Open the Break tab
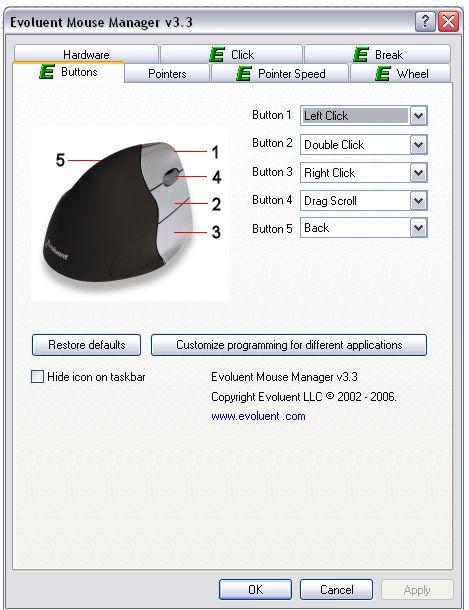This screenshot has height=610, width=469. click(377, 54)
